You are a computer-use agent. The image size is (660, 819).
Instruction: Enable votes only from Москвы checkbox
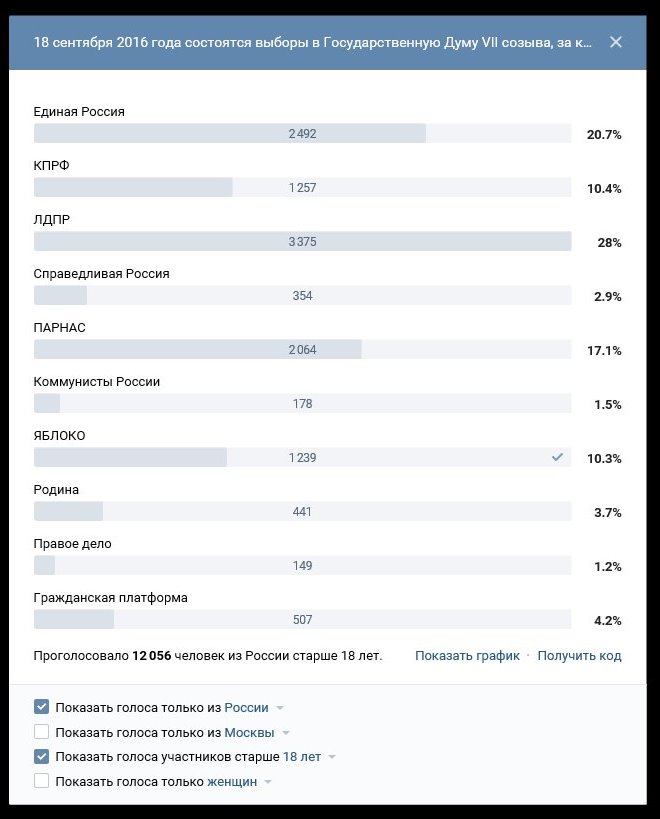[x=41, y=732]
